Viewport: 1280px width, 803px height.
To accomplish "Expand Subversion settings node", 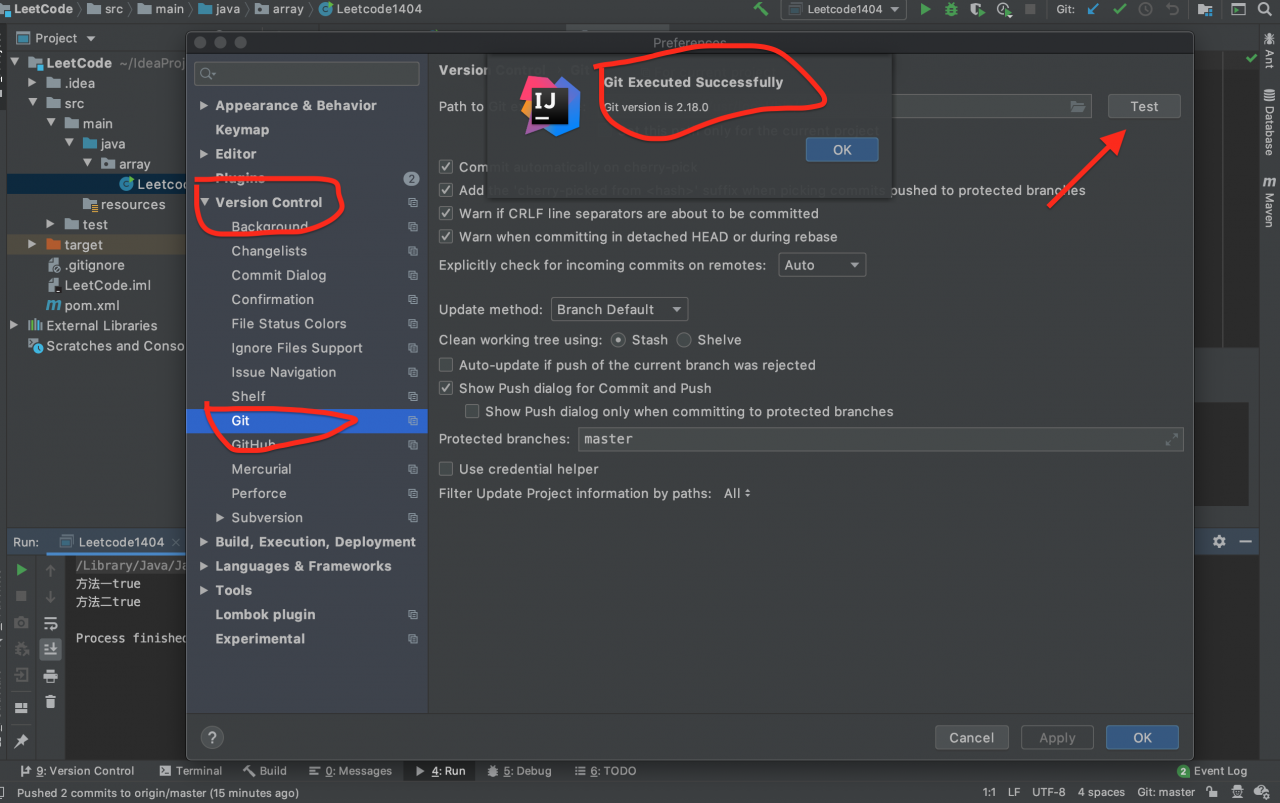I will (221, 518).
